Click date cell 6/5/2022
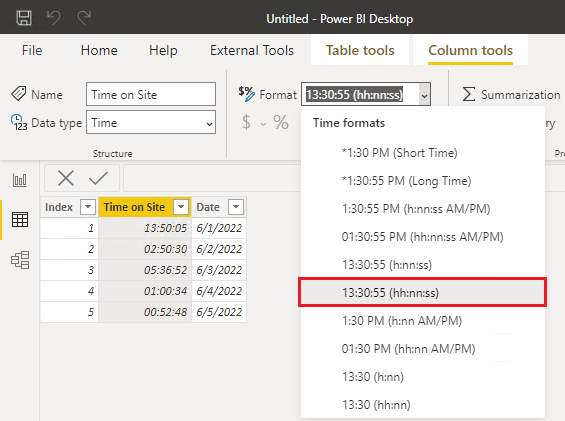Screen dimensions: 565x421 pyautogui.click(x=219, y=312)
